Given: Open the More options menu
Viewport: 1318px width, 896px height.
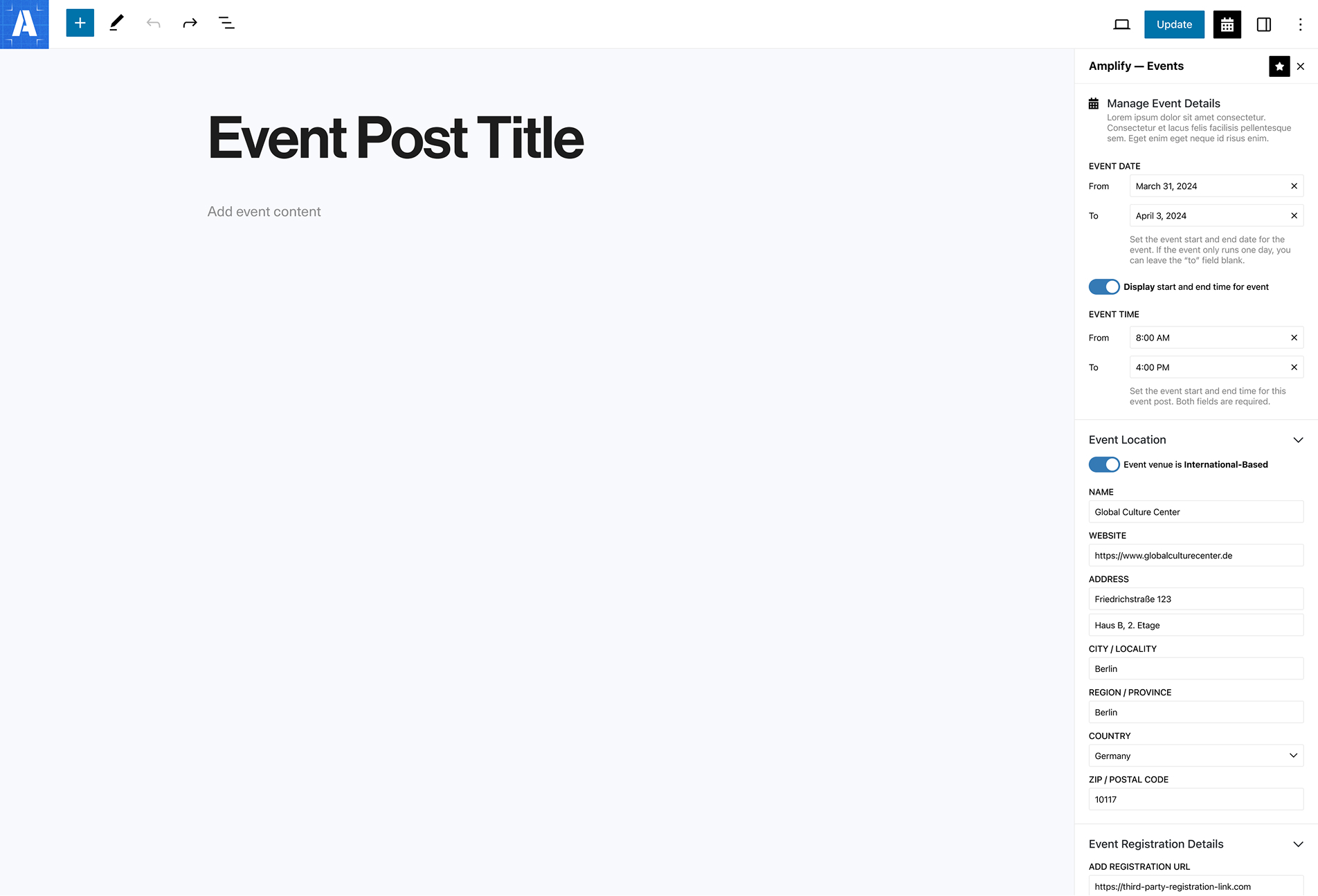Looking at the screenshot, I should tap(1300, 24).
